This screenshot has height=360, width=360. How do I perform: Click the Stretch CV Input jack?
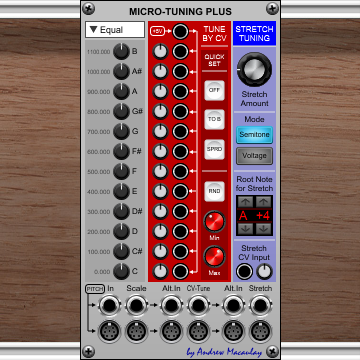coord(244,272)
